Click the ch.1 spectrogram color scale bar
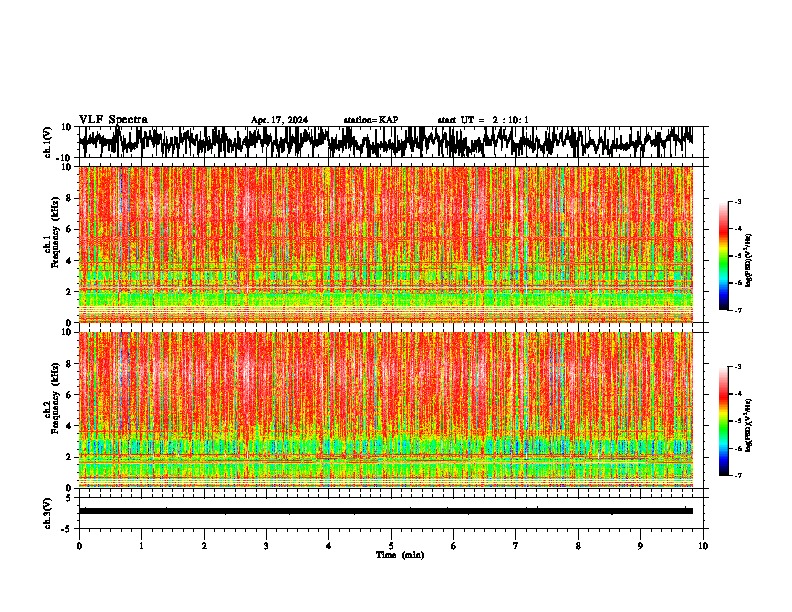 tap(724, 256)
